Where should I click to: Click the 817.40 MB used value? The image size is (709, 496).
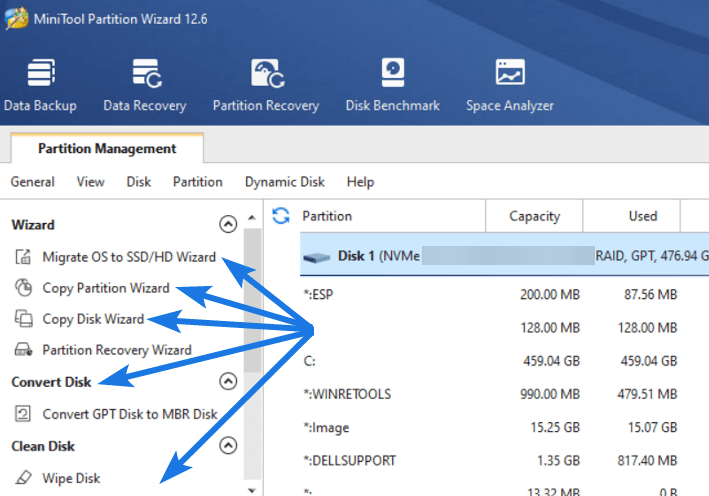647,460
